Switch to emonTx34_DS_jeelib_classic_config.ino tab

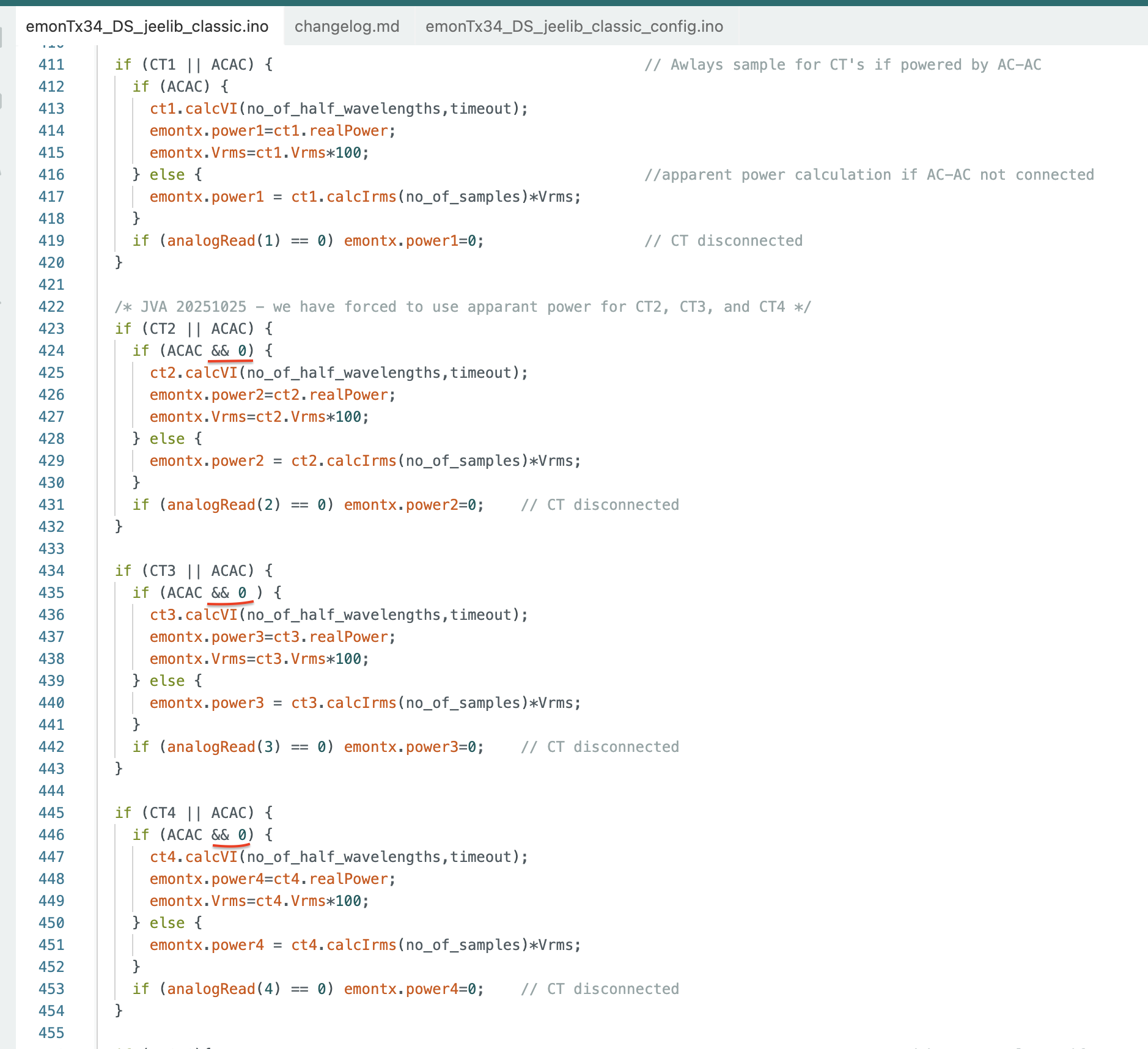tap(574, 26)
